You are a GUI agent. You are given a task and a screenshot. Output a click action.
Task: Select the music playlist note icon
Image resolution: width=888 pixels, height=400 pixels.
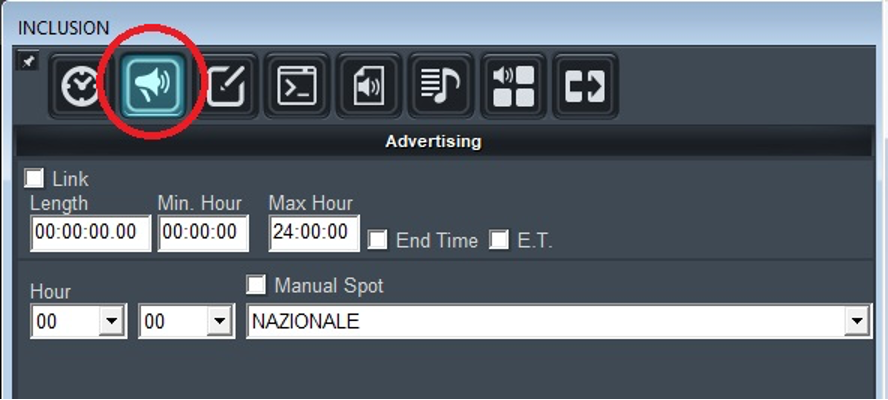point(441,86)
